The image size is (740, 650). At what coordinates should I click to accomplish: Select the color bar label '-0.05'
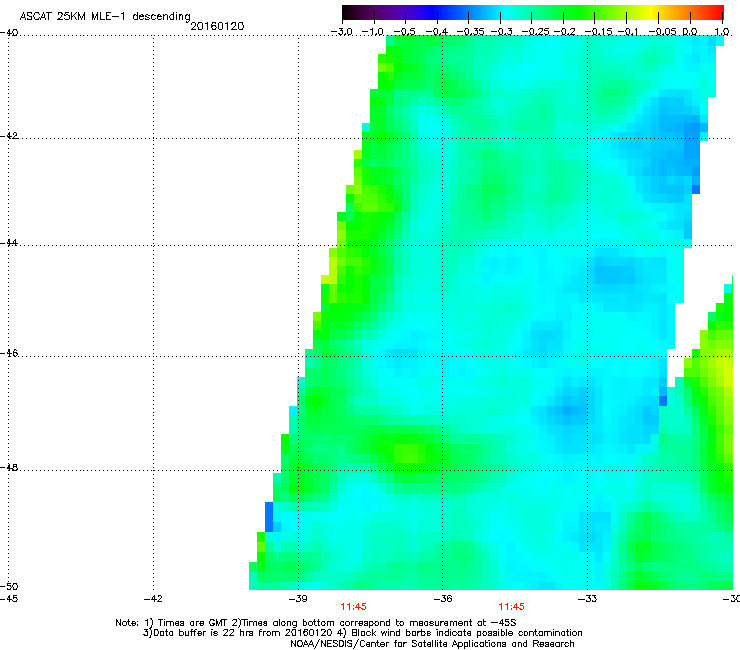[662, 32]
